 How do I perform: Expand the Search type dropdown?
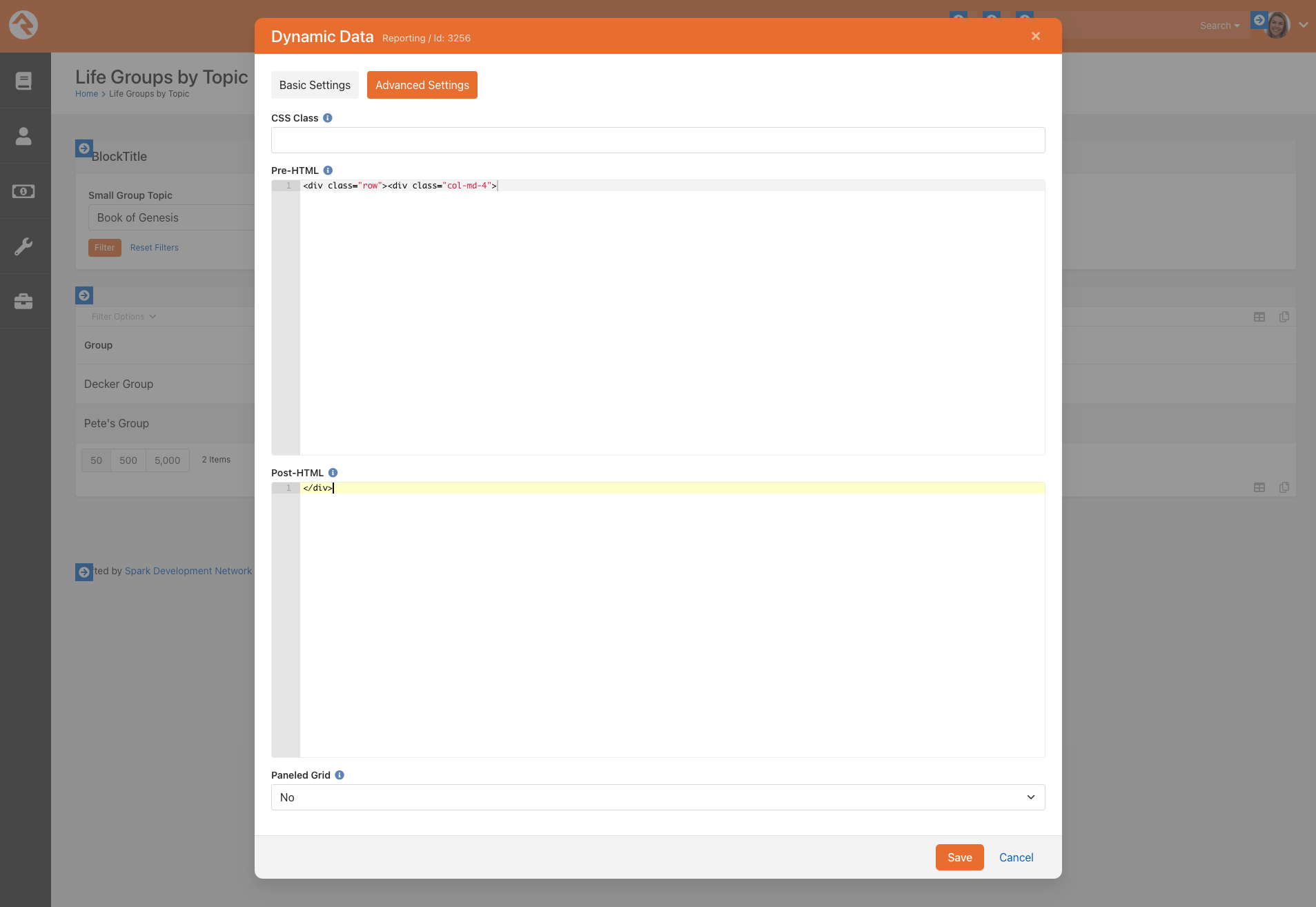(1219, 26)
